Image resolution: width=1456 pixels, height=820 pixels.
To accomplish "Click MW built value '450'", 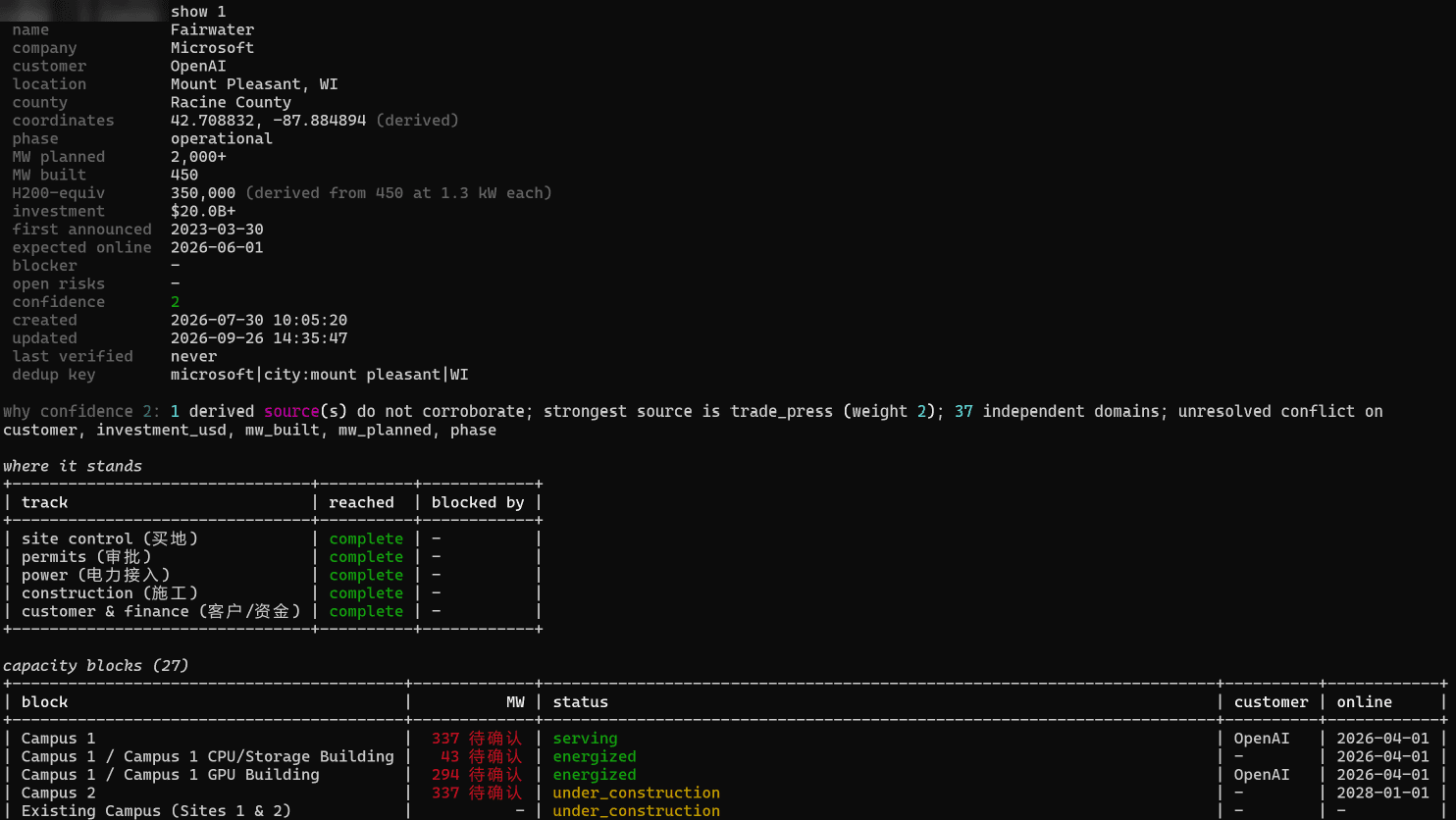I will click(184, 175).
